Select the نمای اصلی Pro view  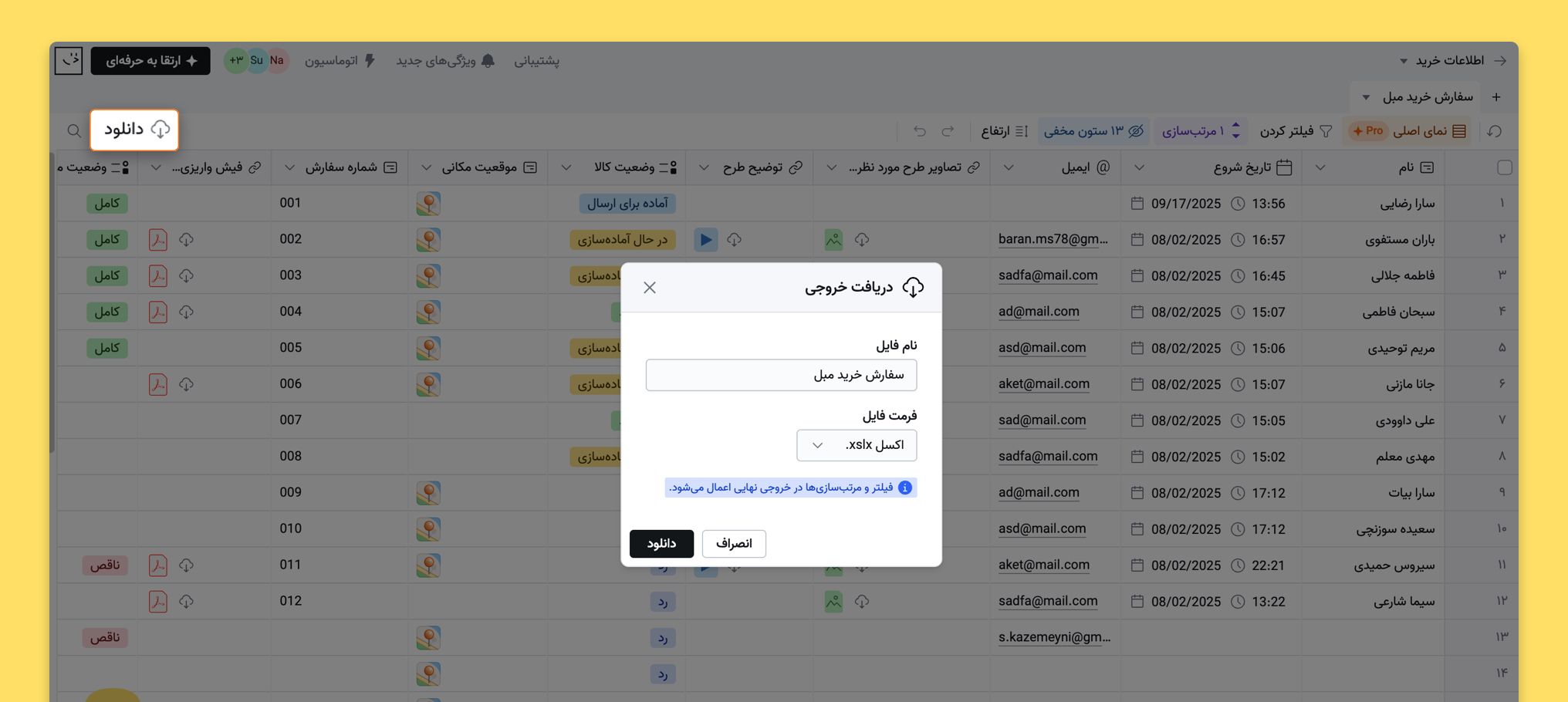[x=1407, y=131]
